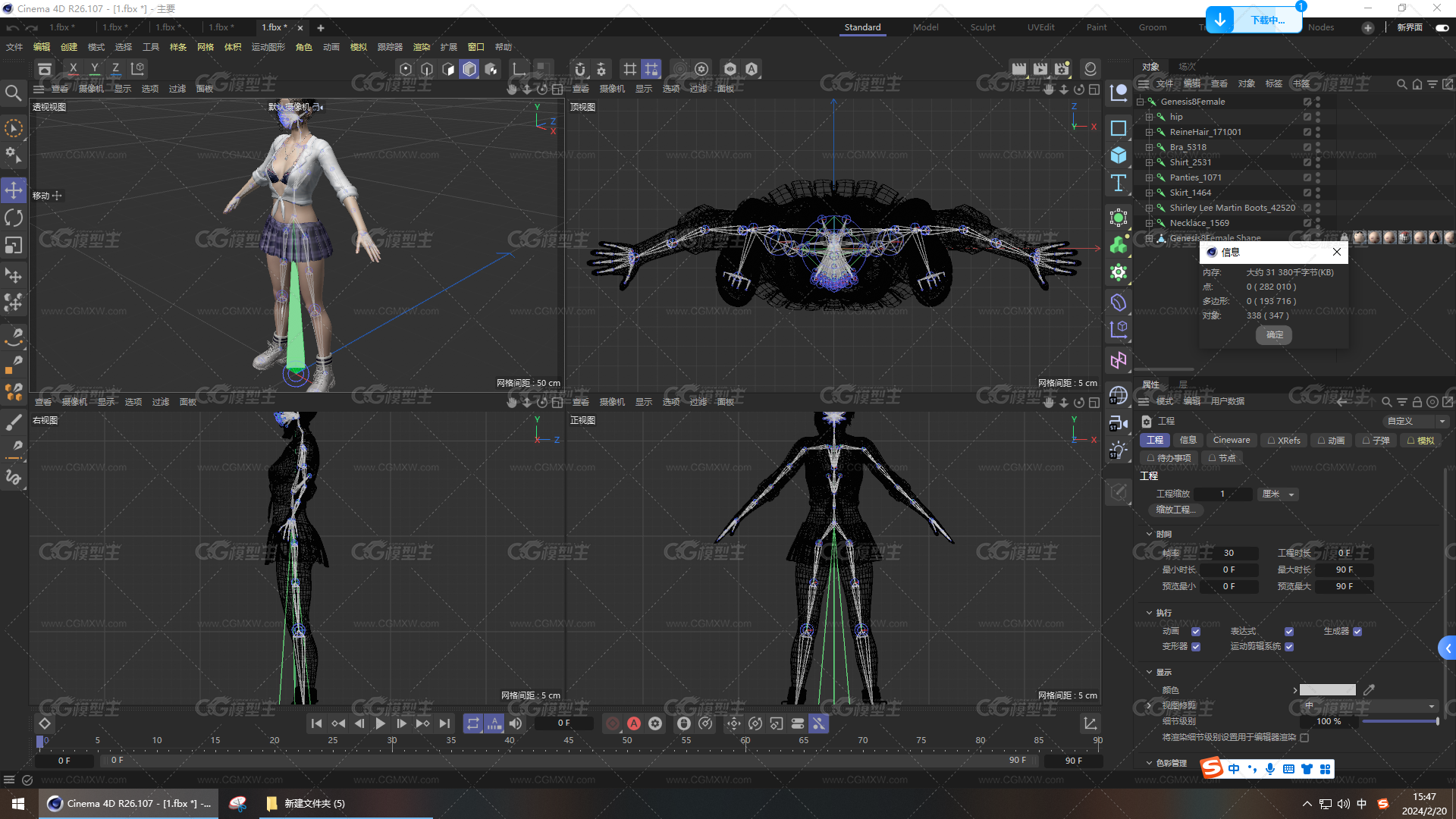Toggle enable checkmark for hip object
This screenshot has height=819, width=1456.
(x=1307, y=117)
